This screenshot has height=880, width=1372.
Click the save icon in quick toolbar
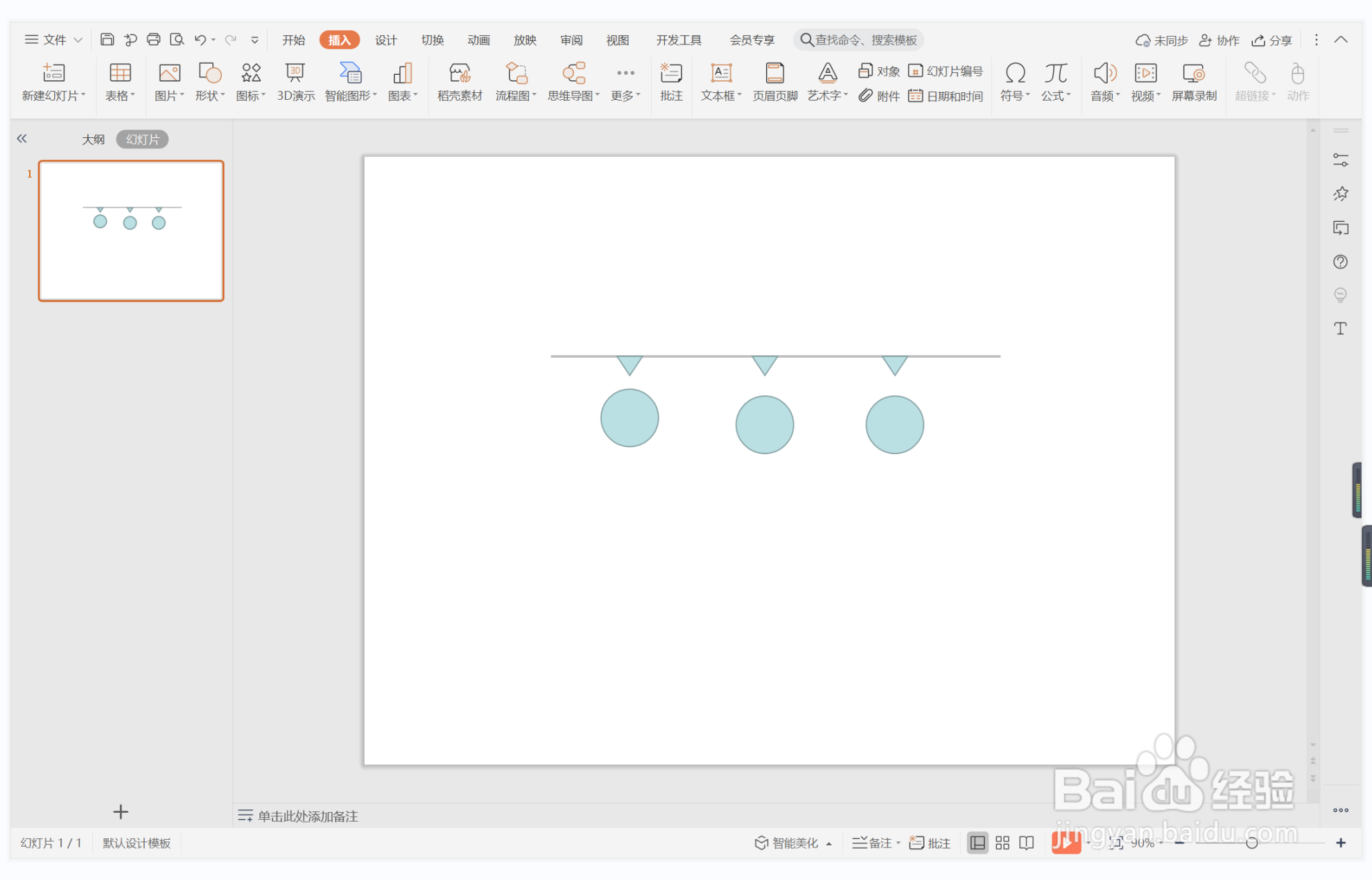click(x=107, y=40)
